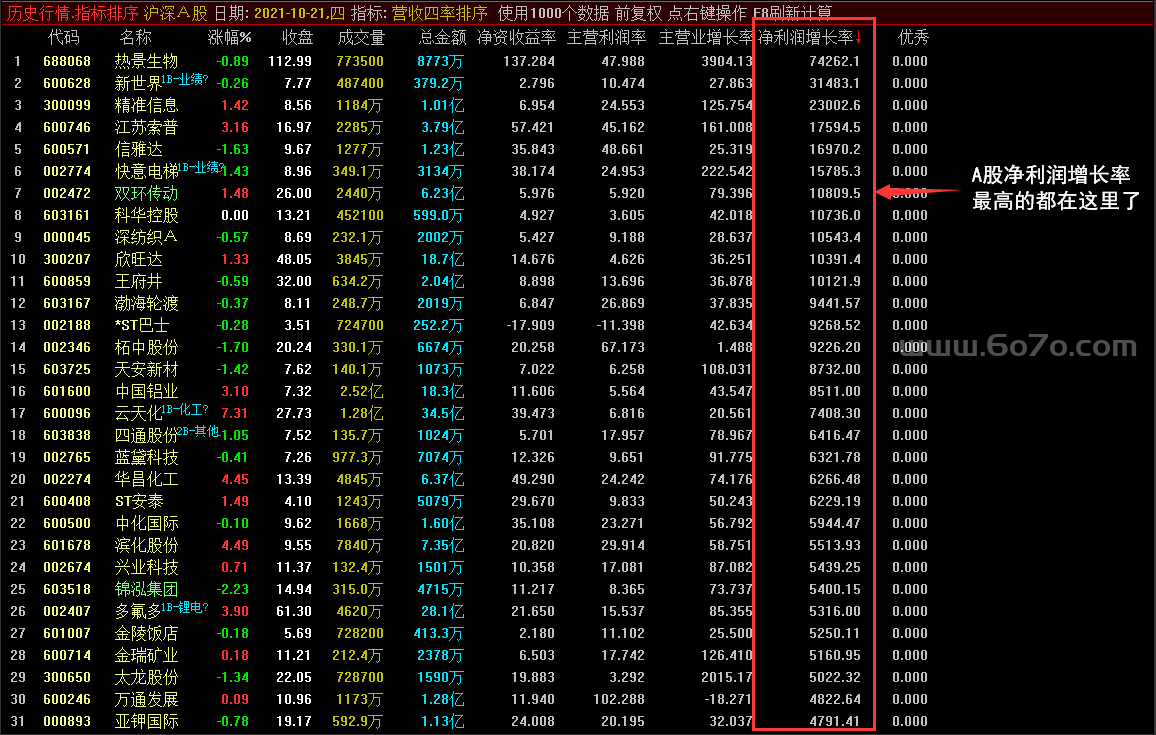Click the 主营业增长率 column header
Image resolution: width=1156 pixels, height=735 pixels.
(x=706, y=38)
